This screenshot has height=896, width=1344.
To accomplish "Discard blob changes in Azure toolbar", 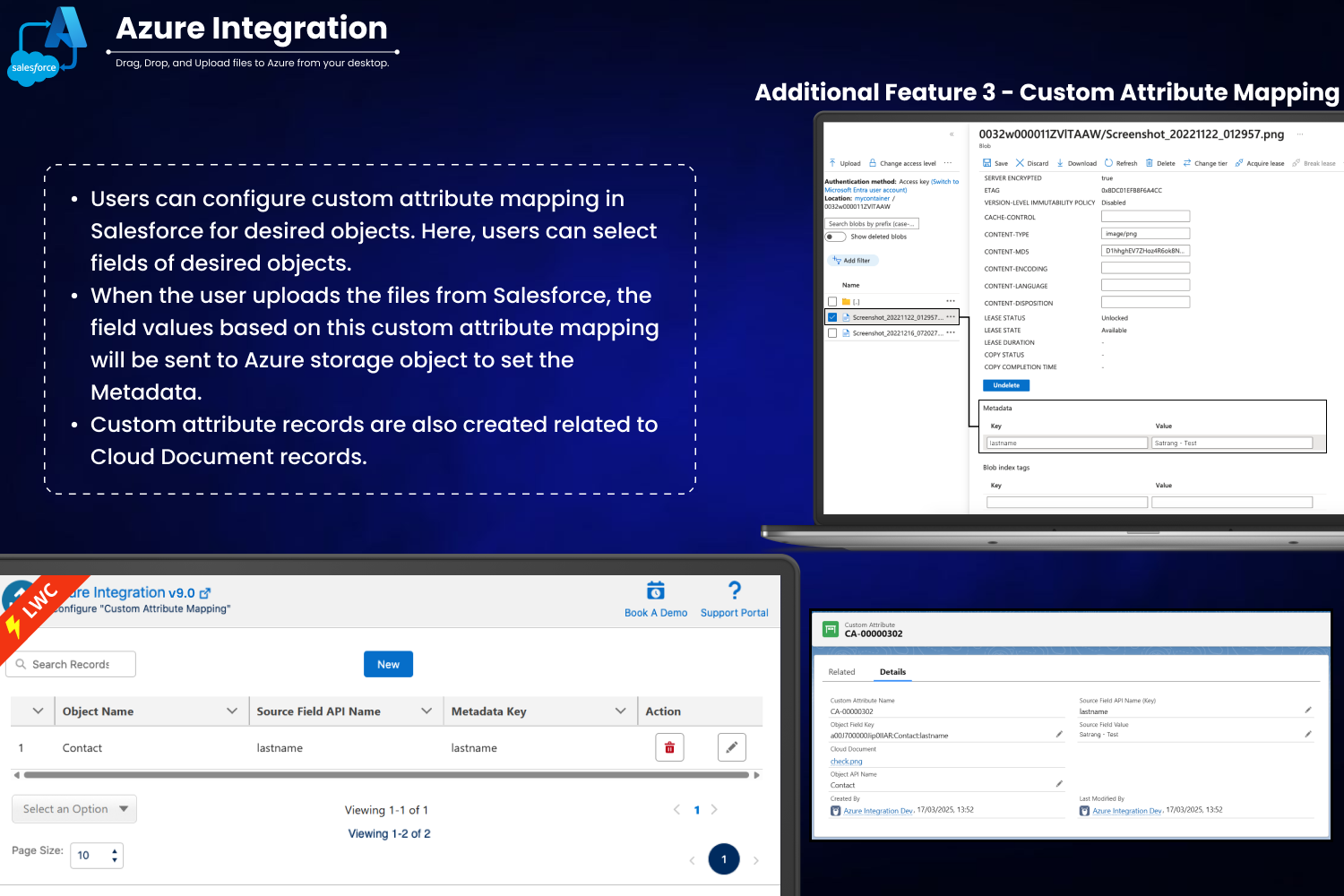I will coord(1032,163).
